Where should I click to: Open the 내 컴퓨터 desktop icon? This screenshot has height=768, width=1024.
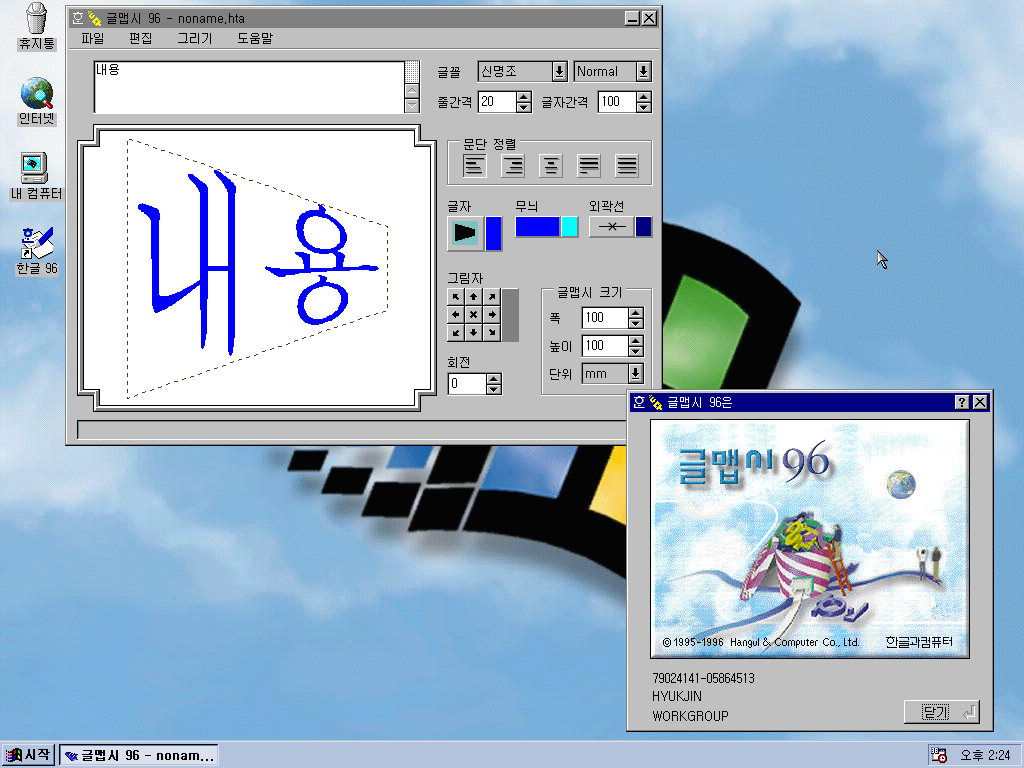37,176
